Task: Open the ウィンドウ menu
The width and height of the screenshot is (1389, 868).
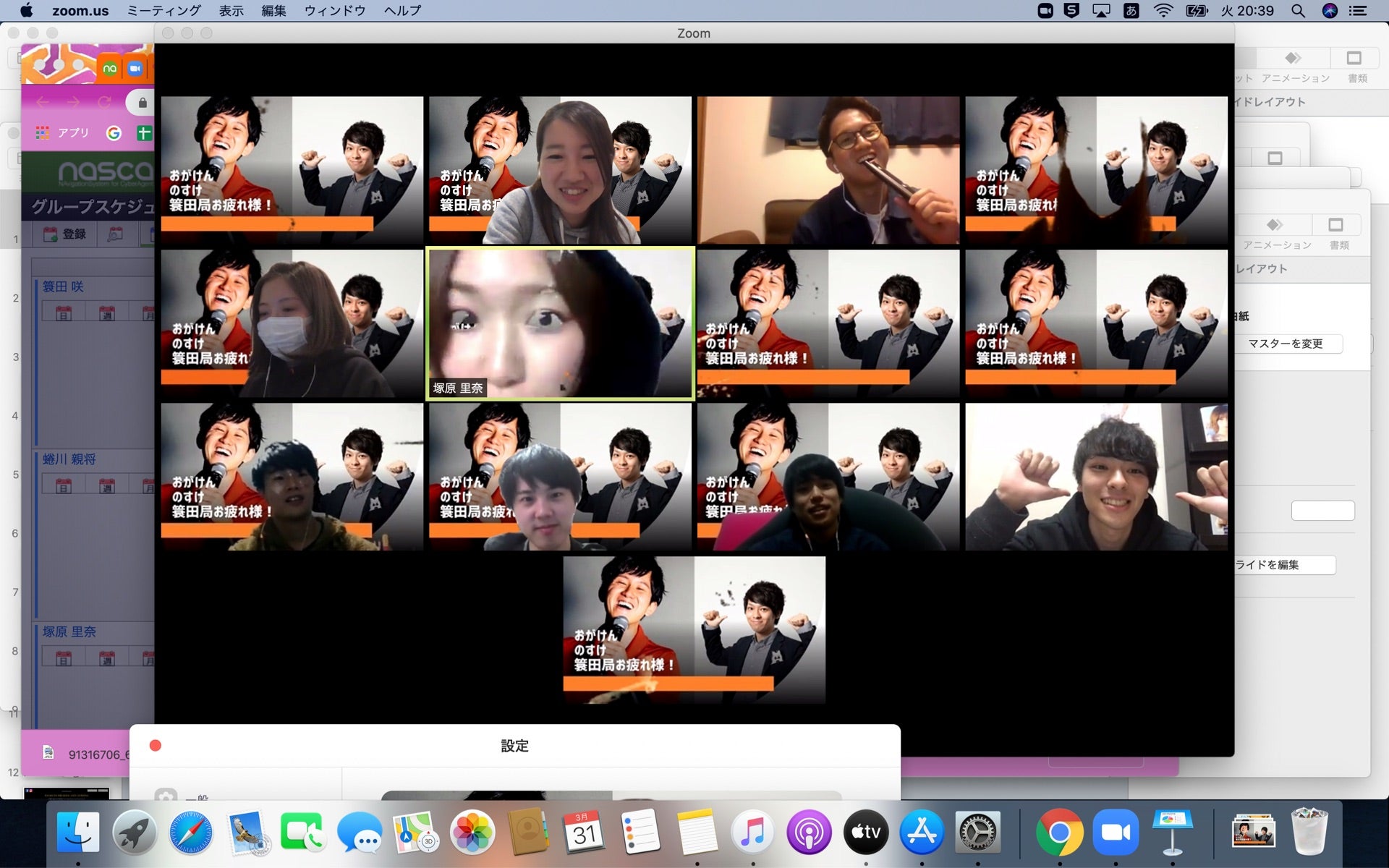Action: 334,11
